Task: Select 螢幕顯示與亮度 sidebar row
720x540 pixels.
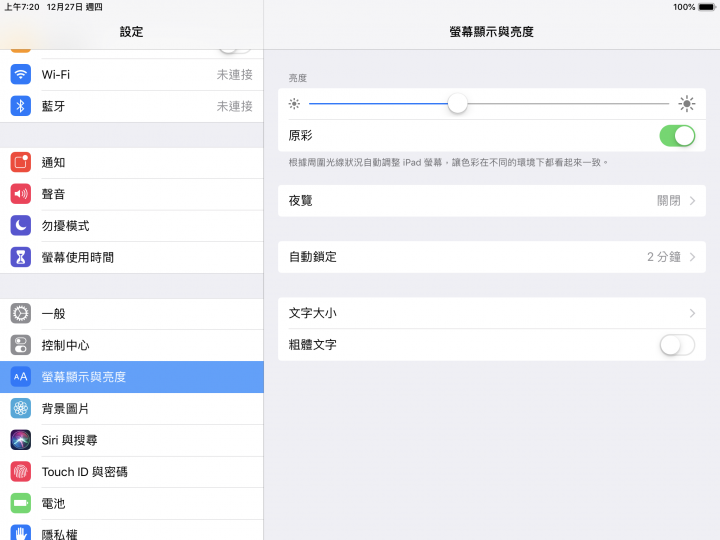Action: pos(132,377)
